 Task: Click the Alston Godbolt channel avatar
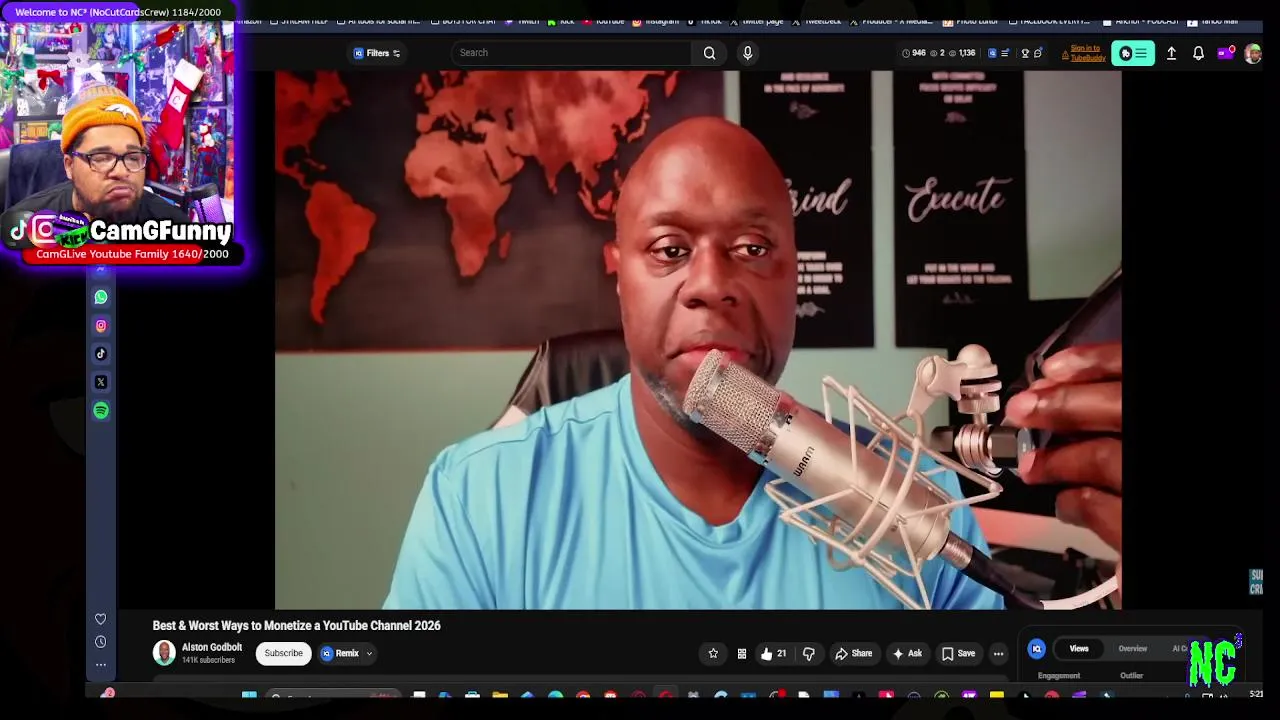tap(164, 654)
